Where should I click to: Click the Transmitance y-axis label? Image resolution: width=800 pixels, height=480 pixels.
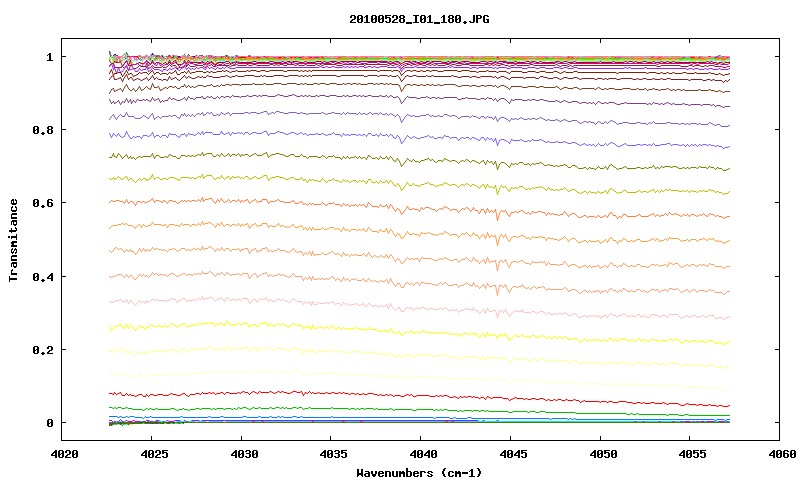[x=13, y=240]
